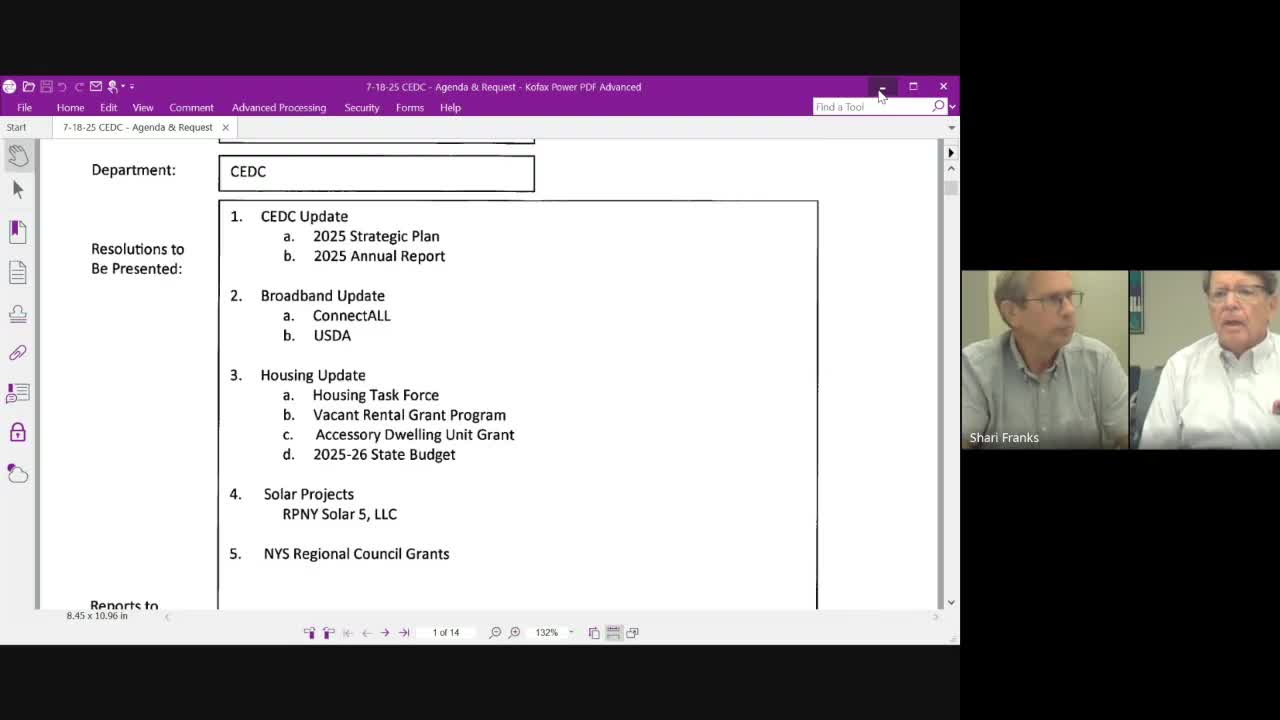
Task: Click the Open folder icon
Action: (28, 87)
